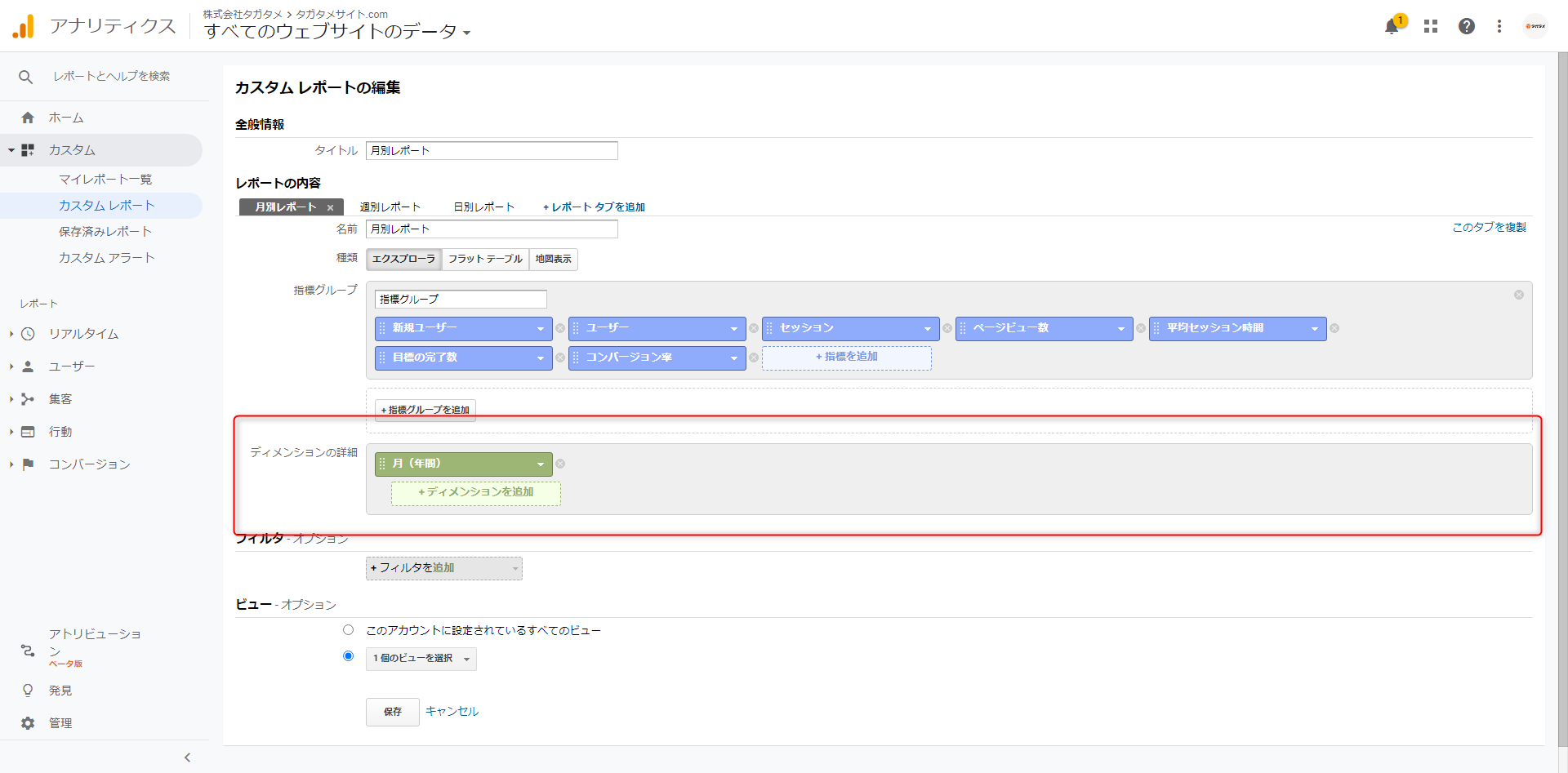
Task: Click the 指標グループ name field
Action: click(x=461, y=300)
